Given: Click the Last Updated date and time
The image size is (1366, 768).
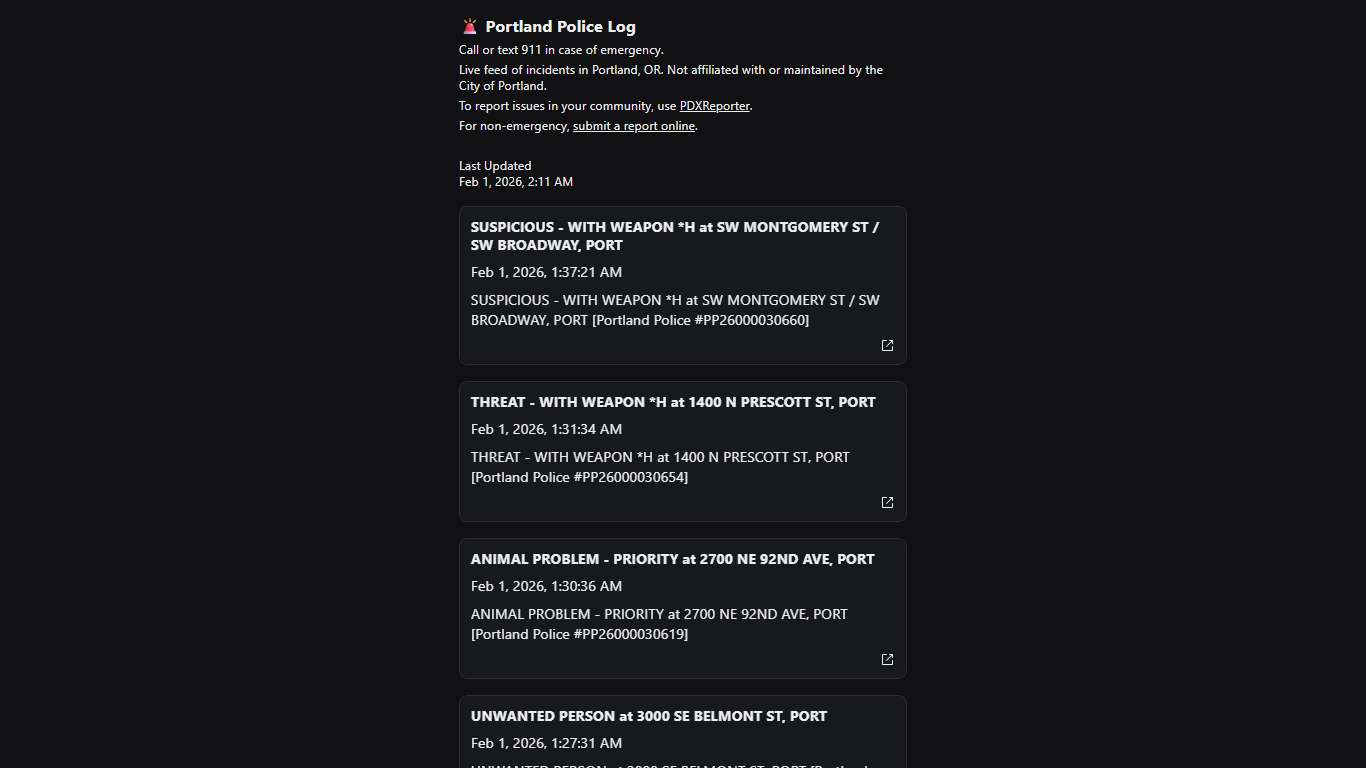Looking at the screenshot, I should (516, 182).
